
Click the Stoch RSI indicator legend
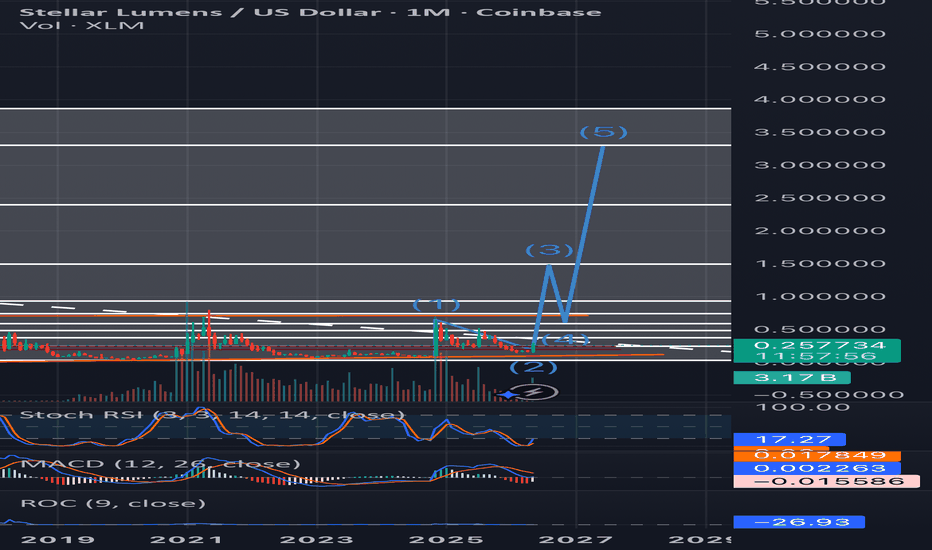(x=212, y=414)
